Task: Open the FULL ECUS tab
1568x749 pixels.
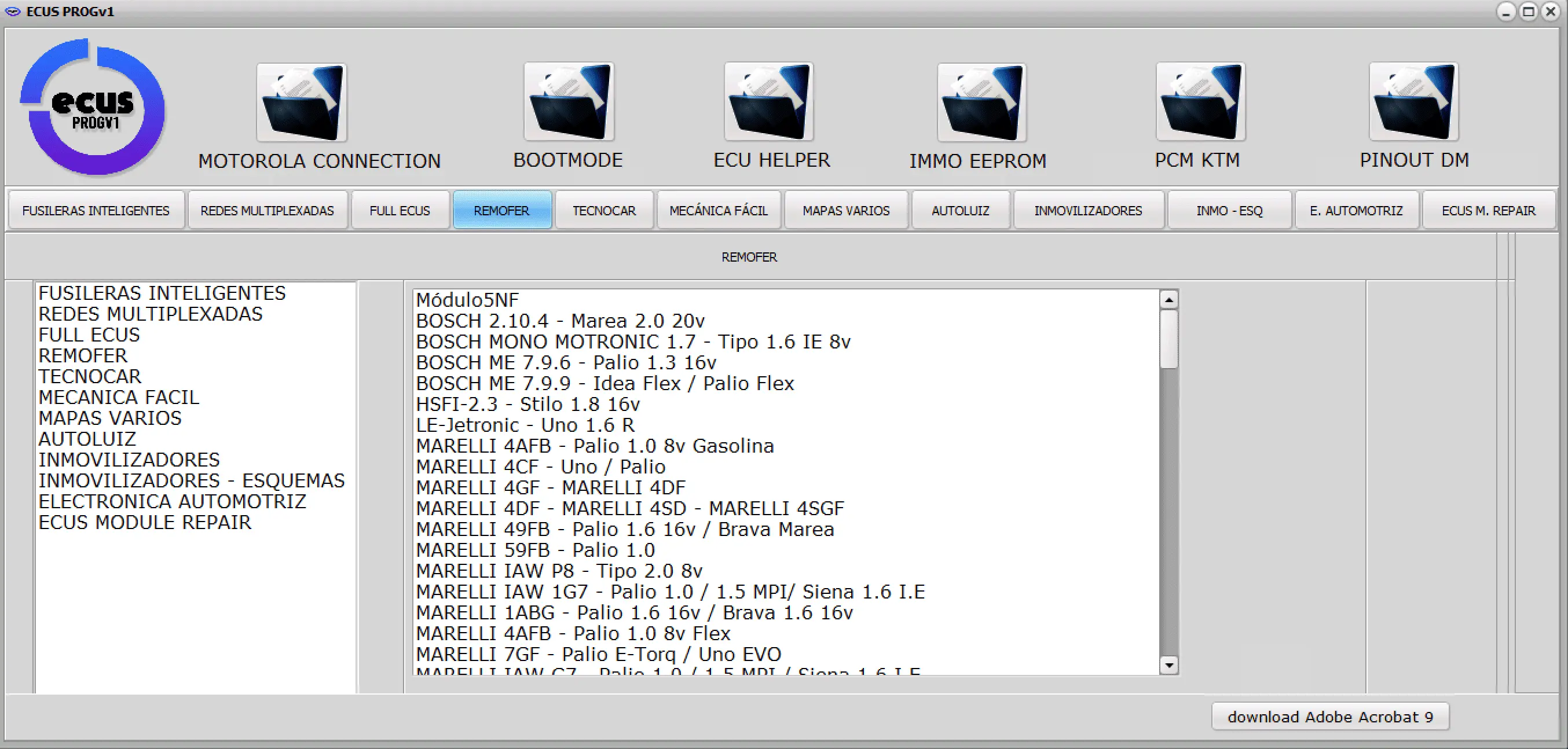Action: (400, 211)
